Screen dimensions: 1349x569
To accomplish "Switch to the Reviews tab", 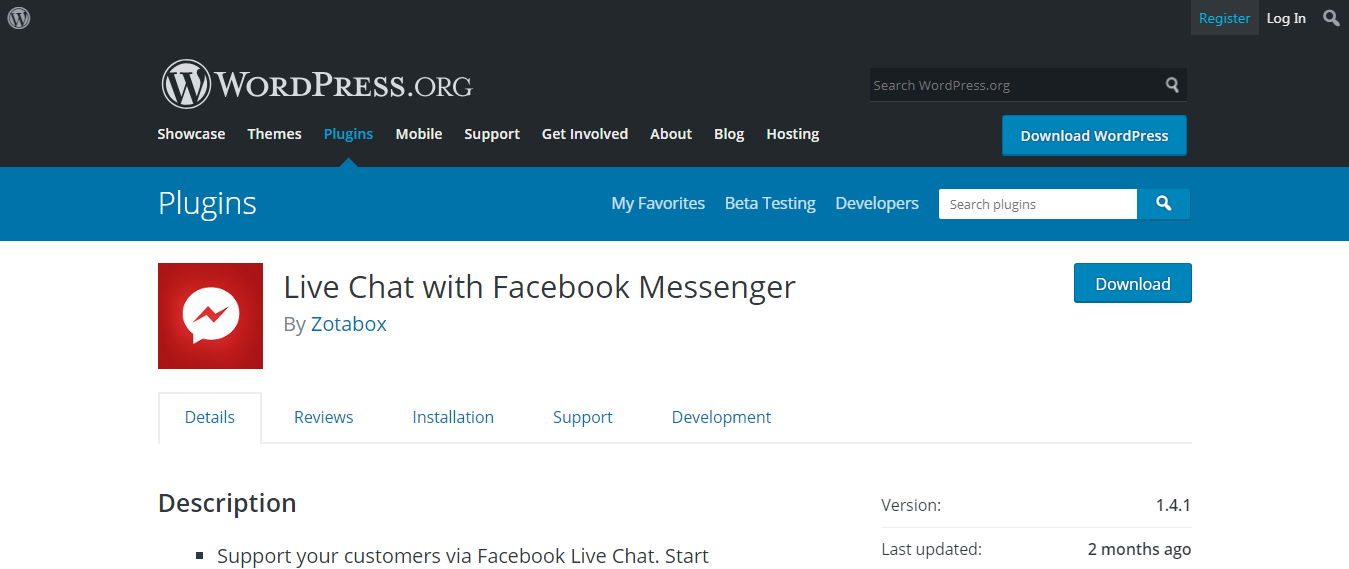I will (x=323, y=417).
